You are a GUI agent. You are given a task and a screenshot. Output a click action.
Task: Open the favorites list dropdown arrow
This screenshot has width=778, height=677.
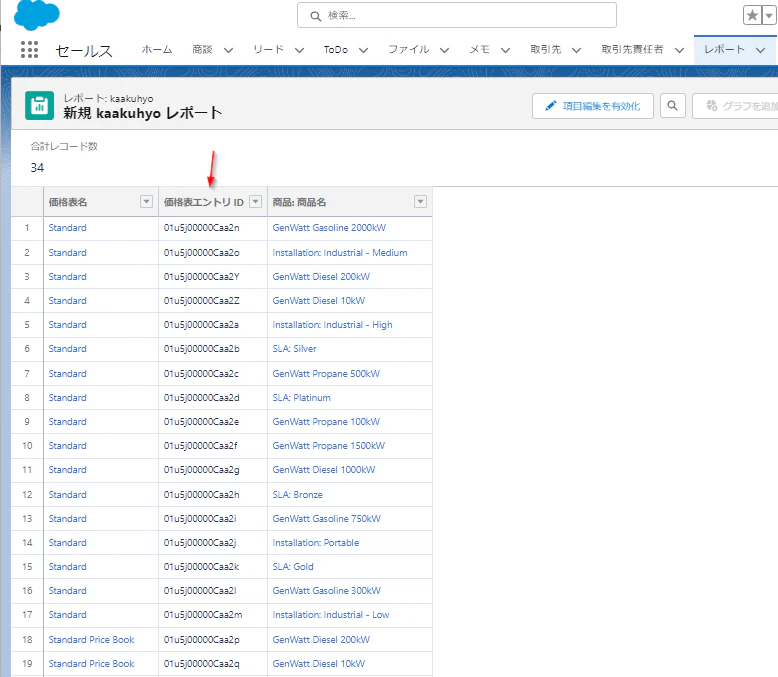[x=769, y=15]
